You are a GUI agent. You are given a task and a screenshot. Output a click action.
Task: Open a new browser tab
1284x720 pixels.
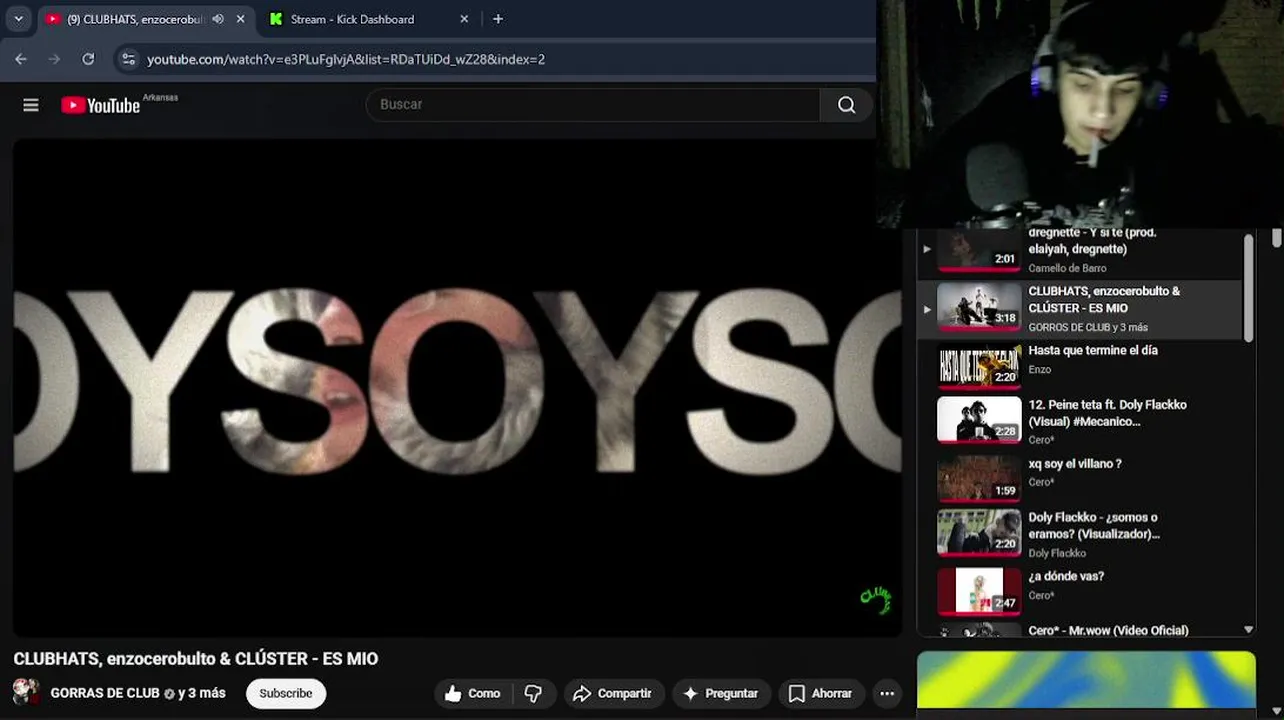click(x=498, y=19)
